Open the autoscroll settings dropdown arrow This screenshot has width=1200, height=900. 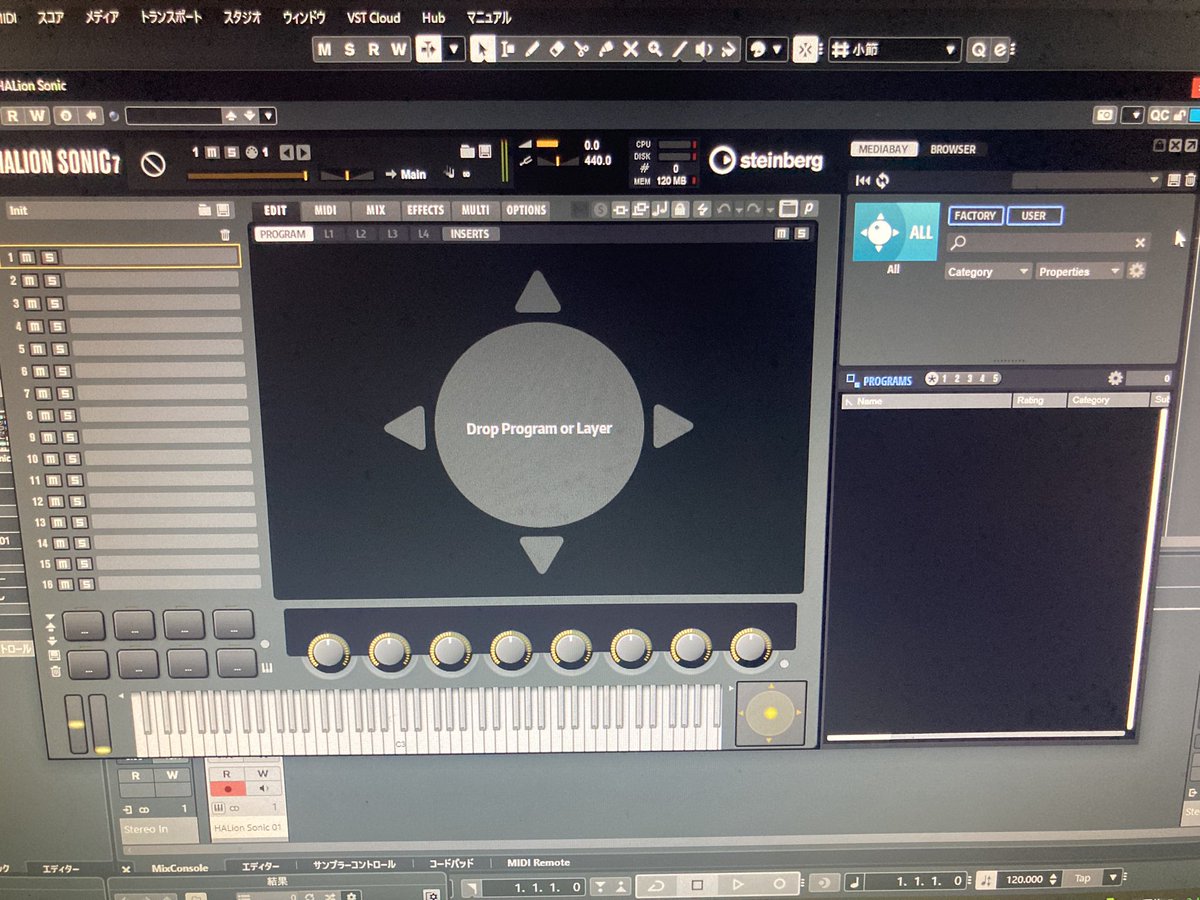click(454, 49)
